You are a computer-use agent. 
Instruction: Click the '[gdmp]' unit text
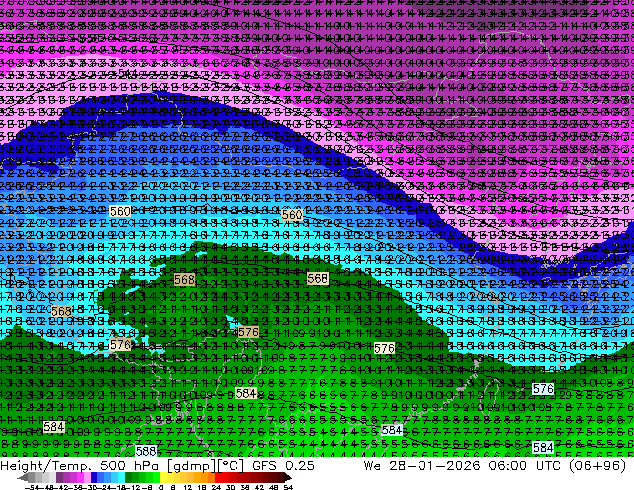192,466
